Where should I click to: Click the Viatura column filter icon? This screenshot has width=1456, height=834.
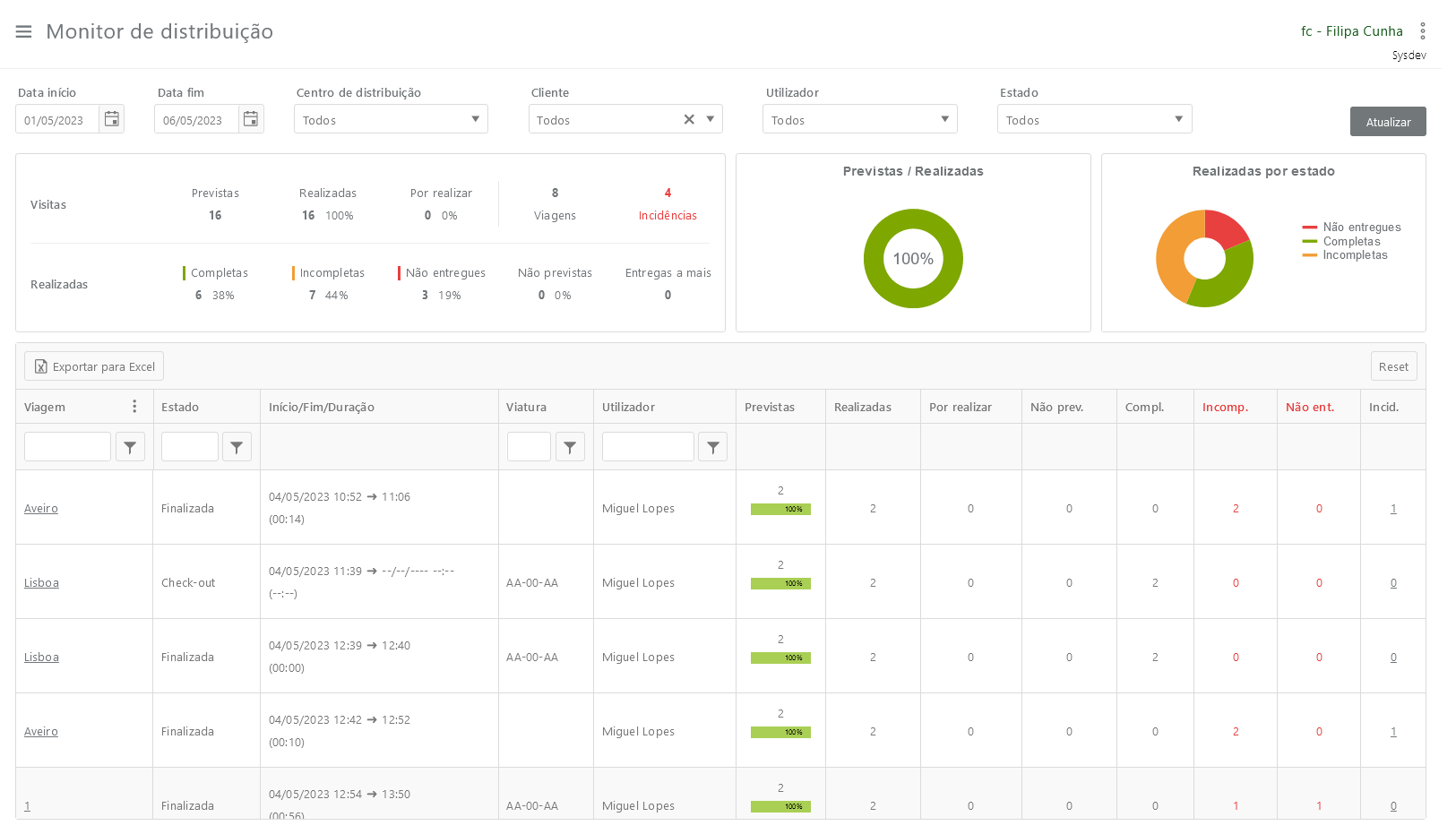(570, 447)
